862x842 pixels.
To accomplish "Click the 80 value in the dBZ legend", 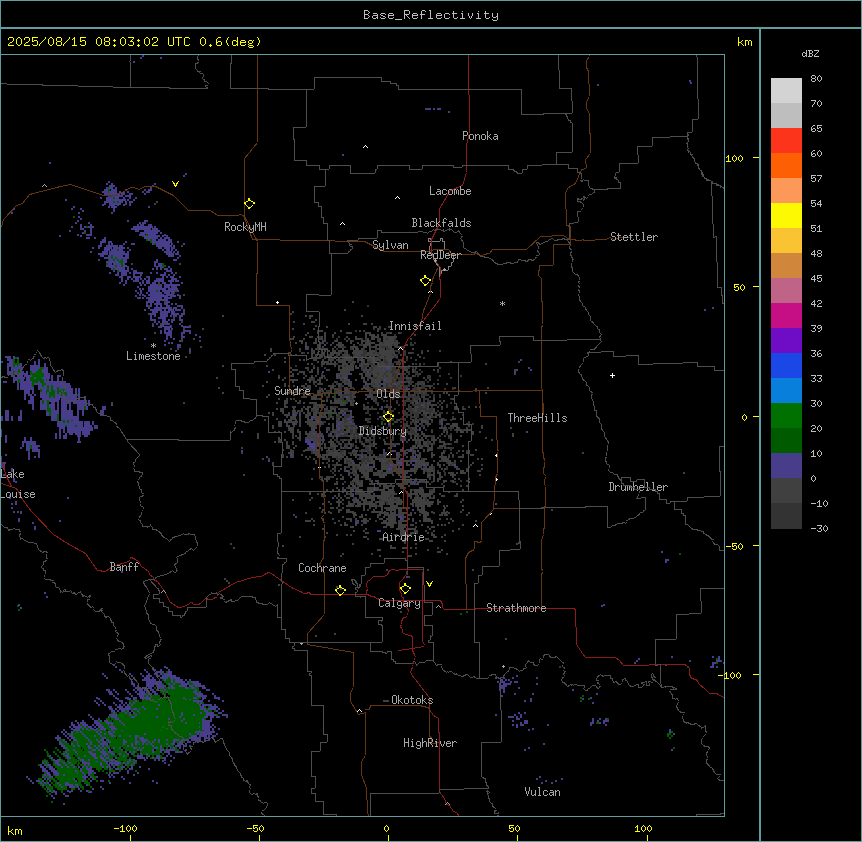I will (x=816, y=79).
